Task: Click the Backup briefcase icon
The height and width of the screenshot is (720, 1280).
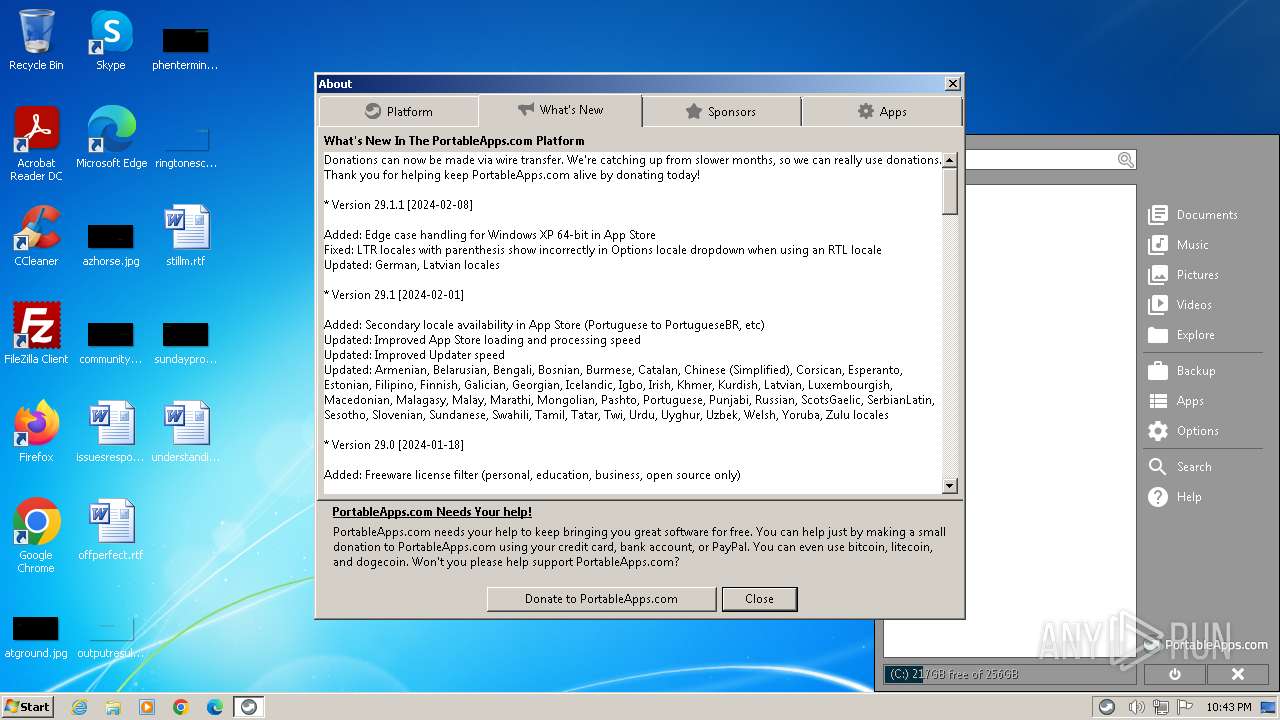Action: point(1158,371)
